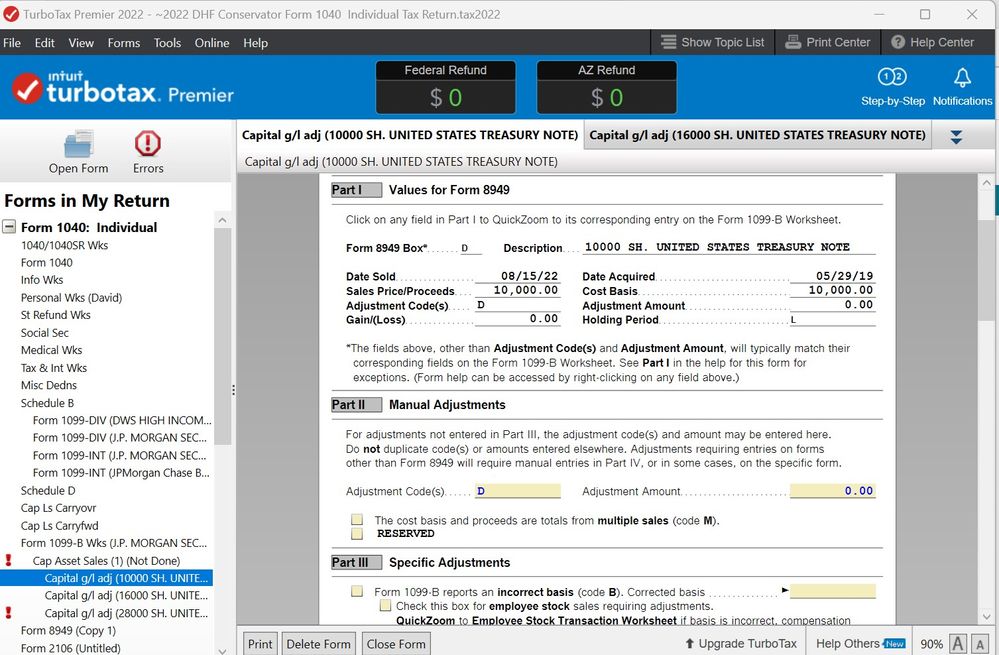The width and height of the screenshot is (999, 655).
Task: Toggle the RESERVED checkbox
Action: point(357,533)
